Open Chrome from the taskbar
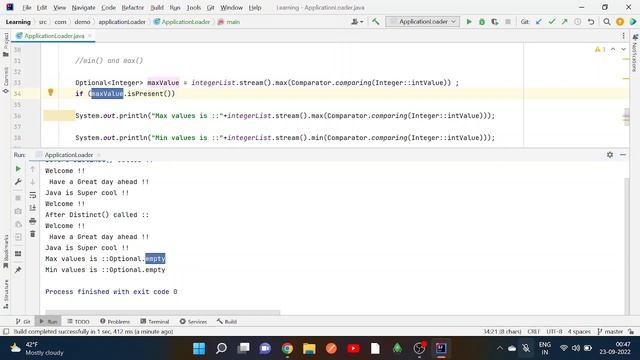The height and width of the screenshot is (360, 640). 287,348
